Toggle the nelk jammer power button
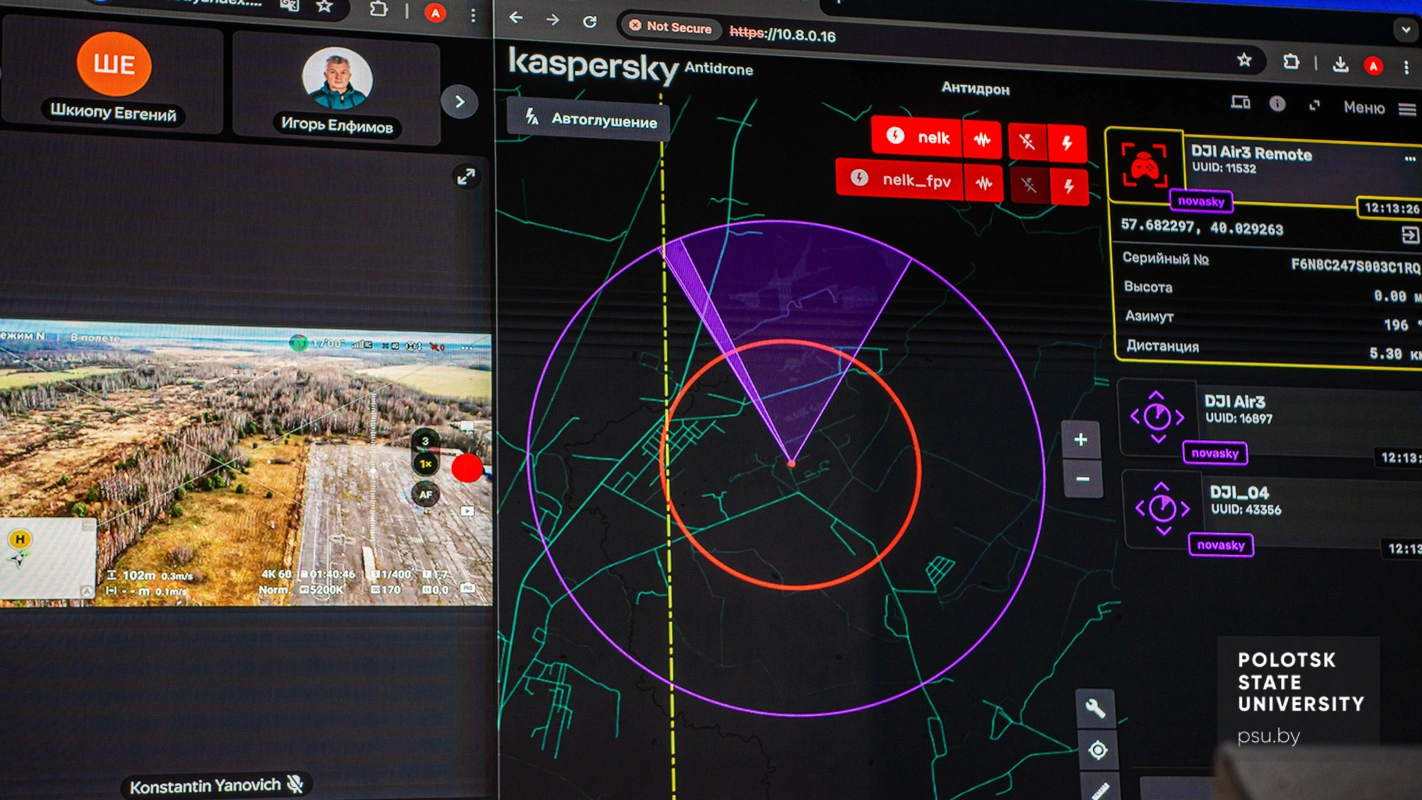This screenshot has width=1422, height=800. (895, 136)
